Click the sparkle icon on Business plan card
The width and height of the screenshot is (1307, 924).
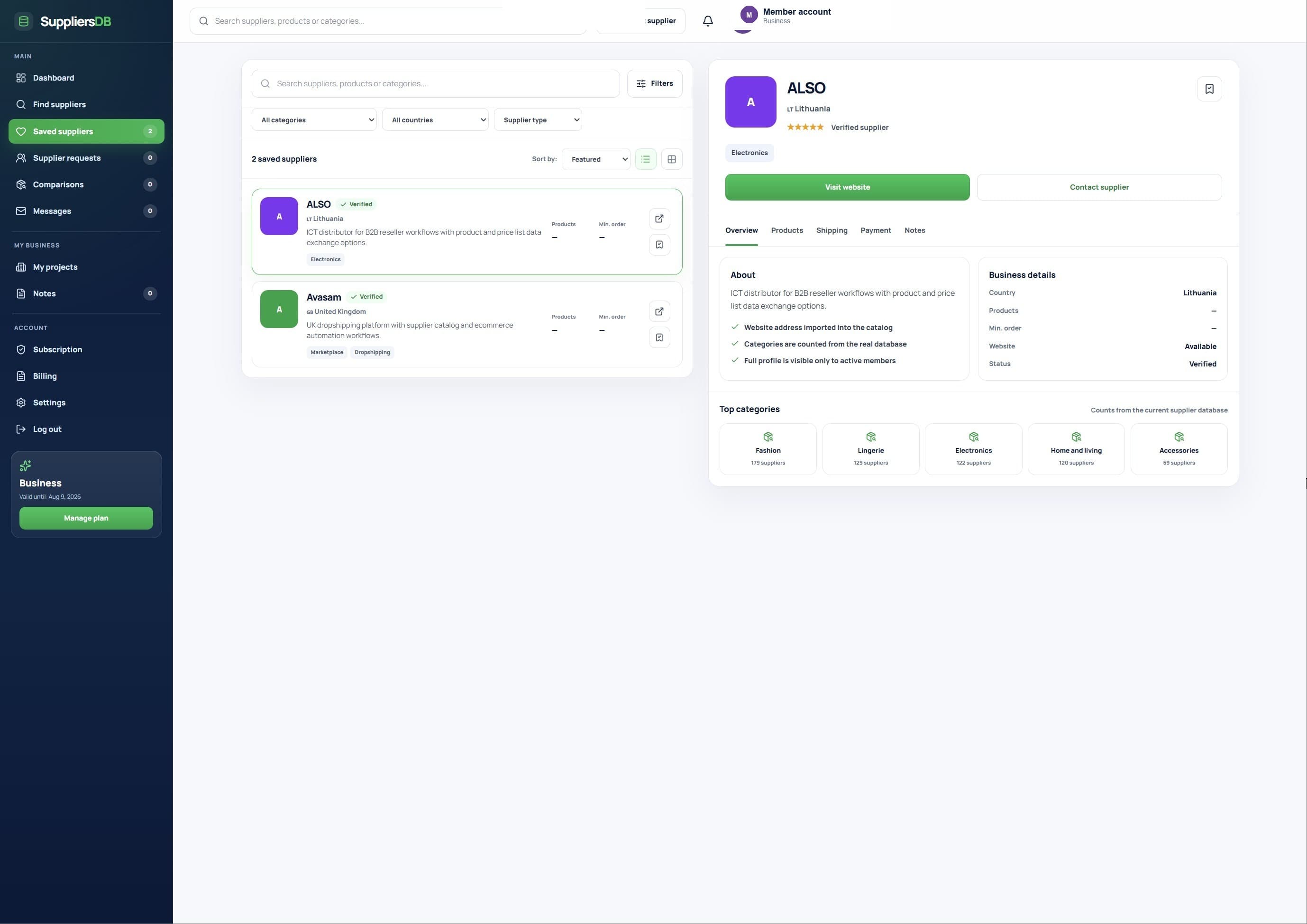click(x=25, y=466)
